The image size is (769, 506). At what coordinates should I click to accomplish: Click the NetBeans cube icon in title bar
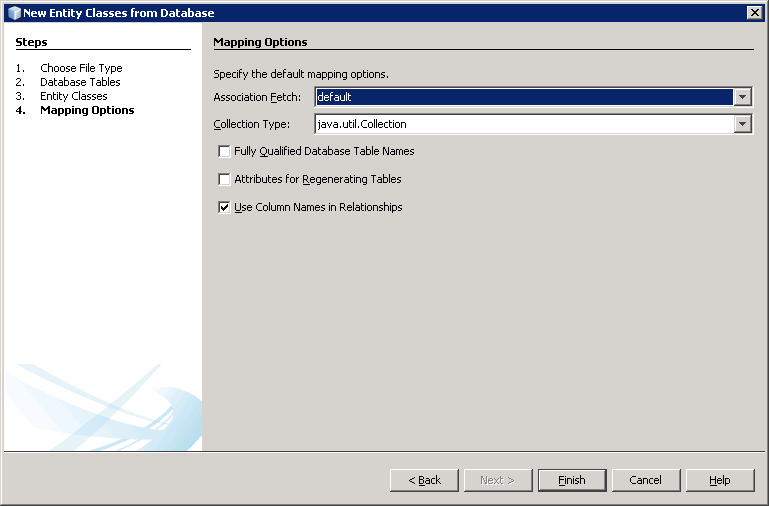pos(13,13)
